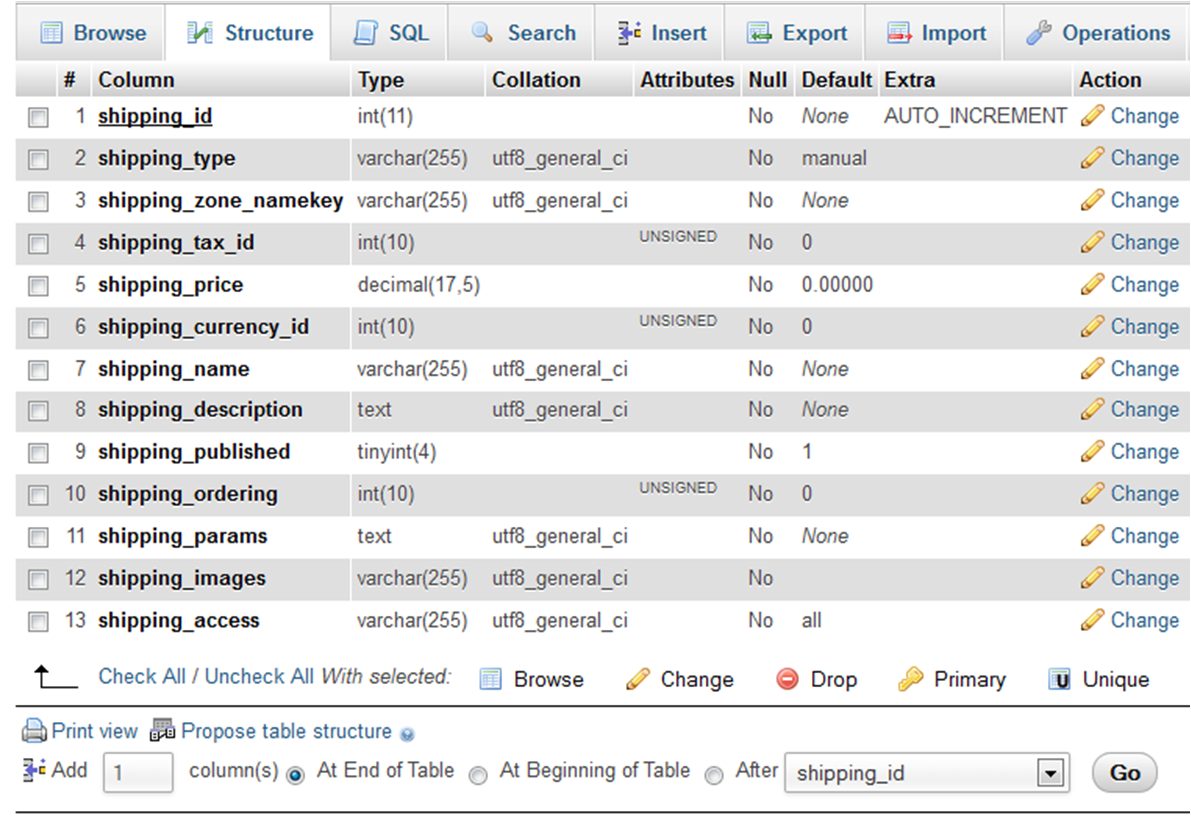
Task: Click the Browse icon below the table
Action: 490,680
